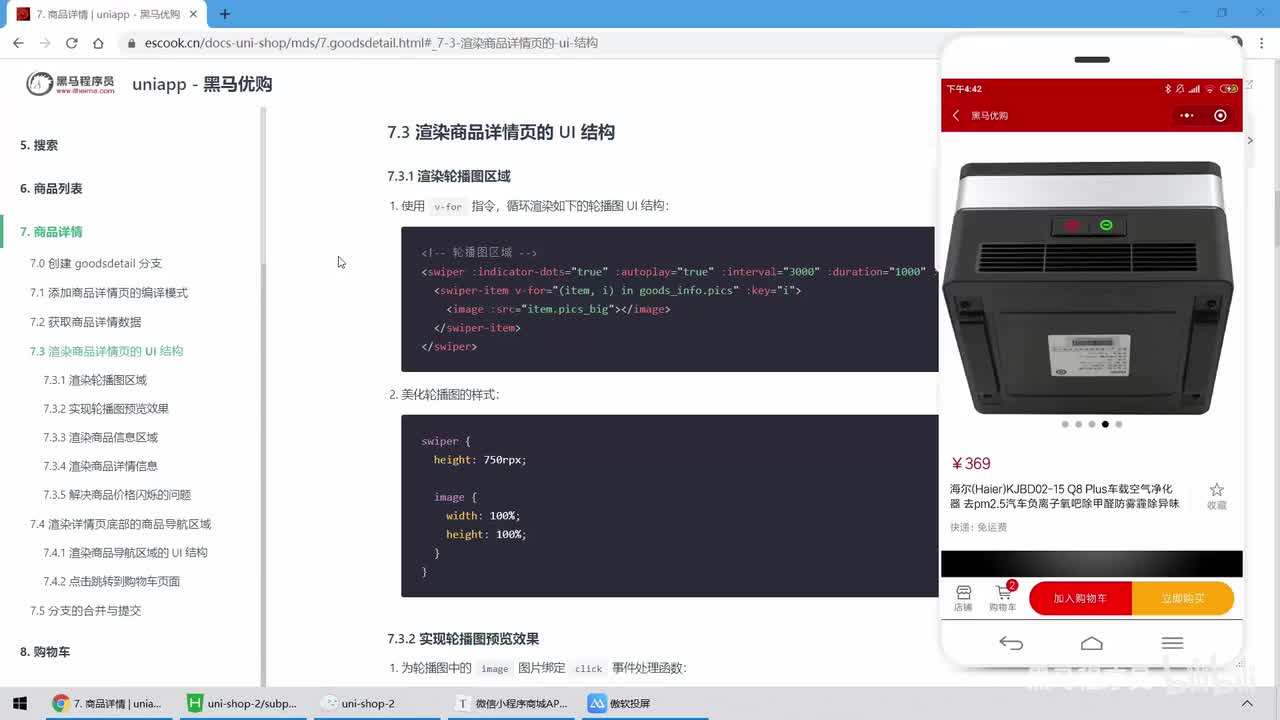Image resolution: width=1280 pixels, height=720 pixels.
Task: Jump to 7.4.2 点击跳转到购物车页面
Action: pyautogui.click(x=112, y=581)
